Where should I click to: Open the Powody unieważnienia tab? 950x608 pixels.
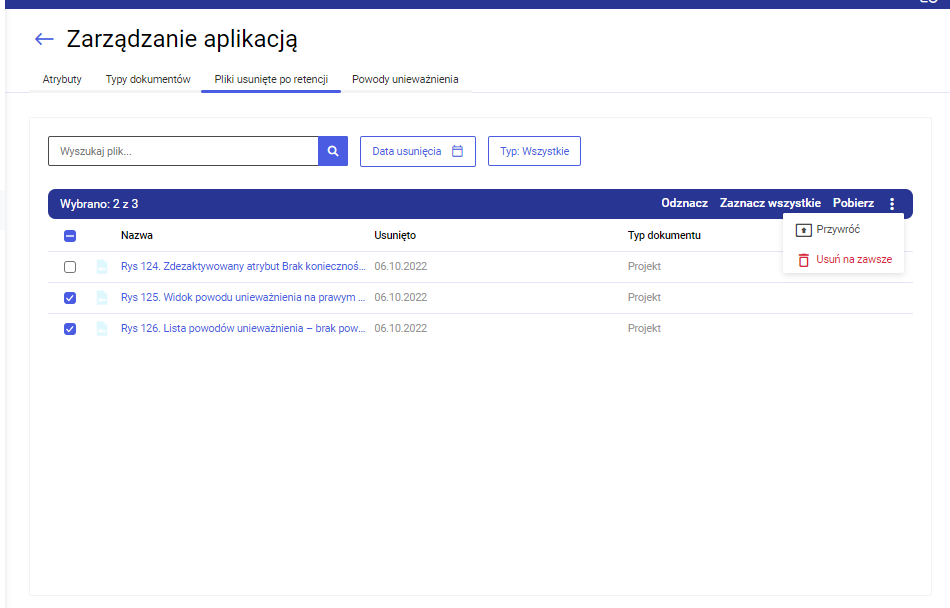tap(405, 79)
